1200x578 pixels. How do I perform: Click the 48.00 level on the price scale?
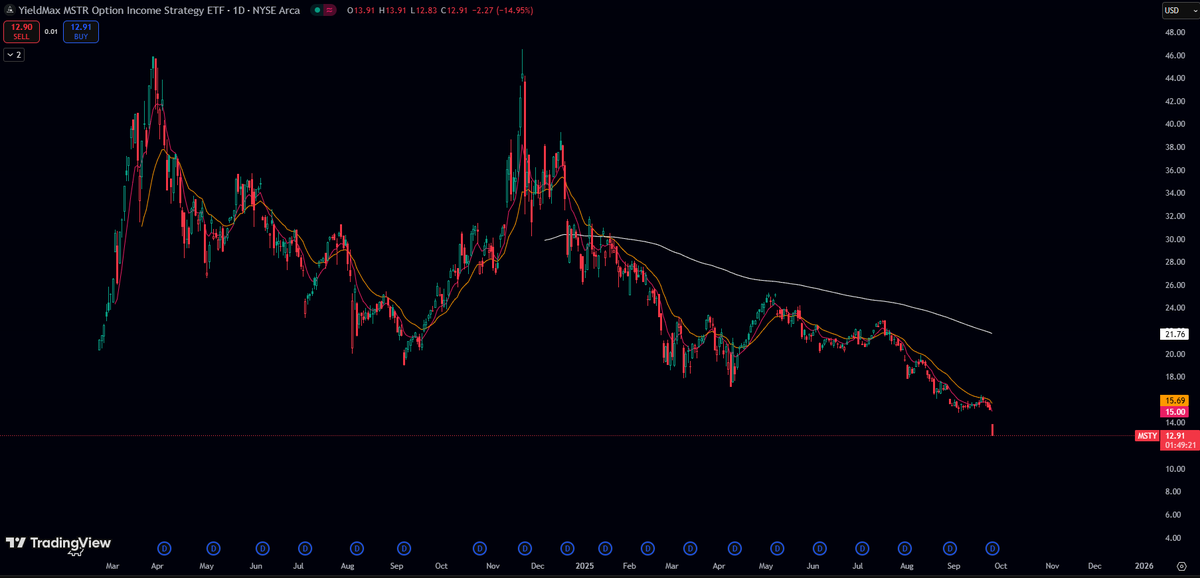pyautogui.click(x=1174, y=33)
